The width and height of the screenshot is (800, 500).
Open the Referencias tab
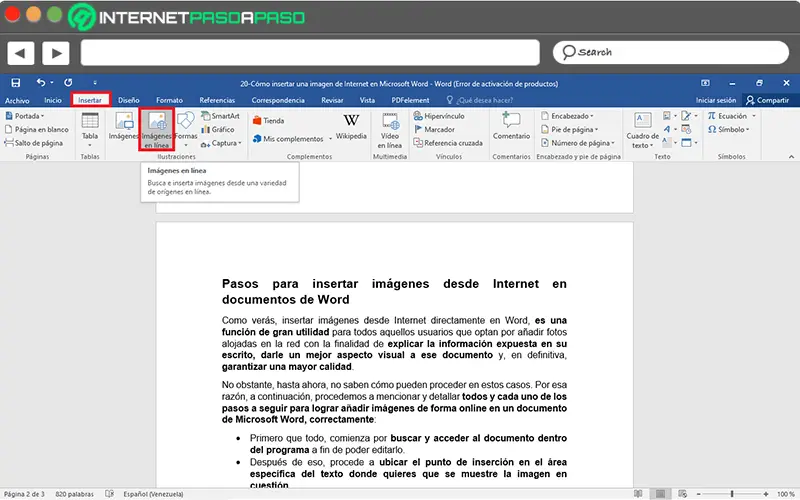217,100
